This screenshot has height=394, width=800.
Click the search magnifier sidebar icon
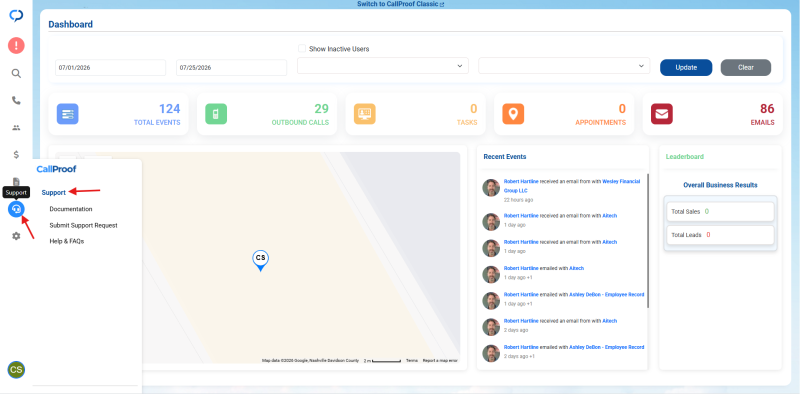[x=16, y=73]
